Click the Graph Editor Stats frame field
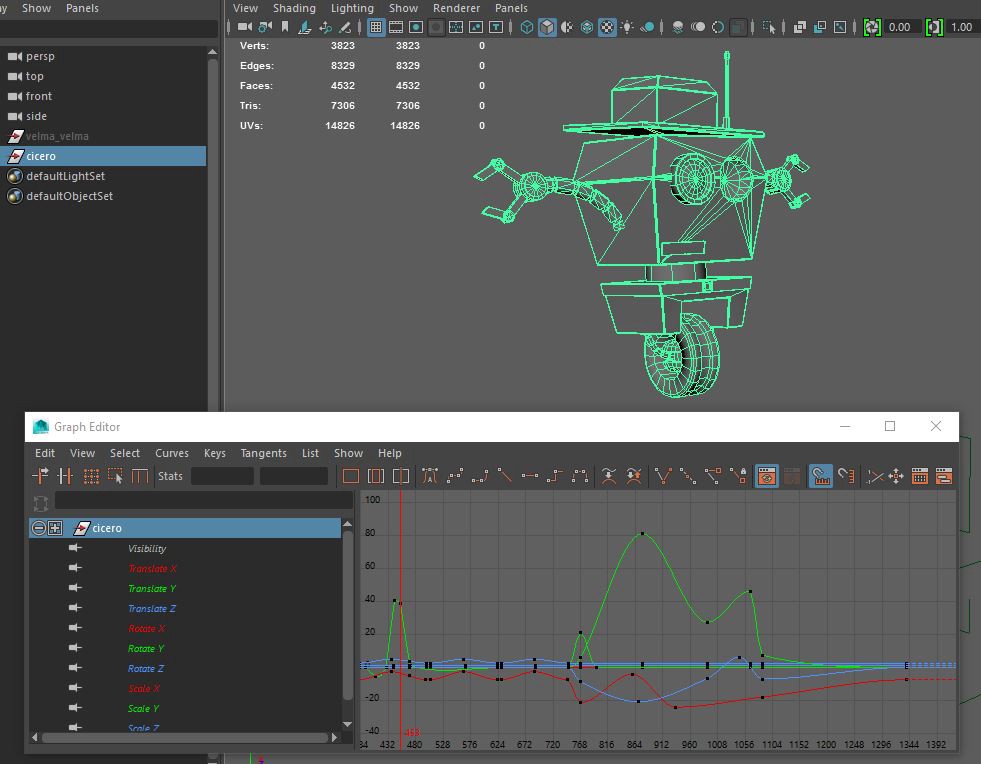This screenshot has width=981, height=764. pos(221,476)
